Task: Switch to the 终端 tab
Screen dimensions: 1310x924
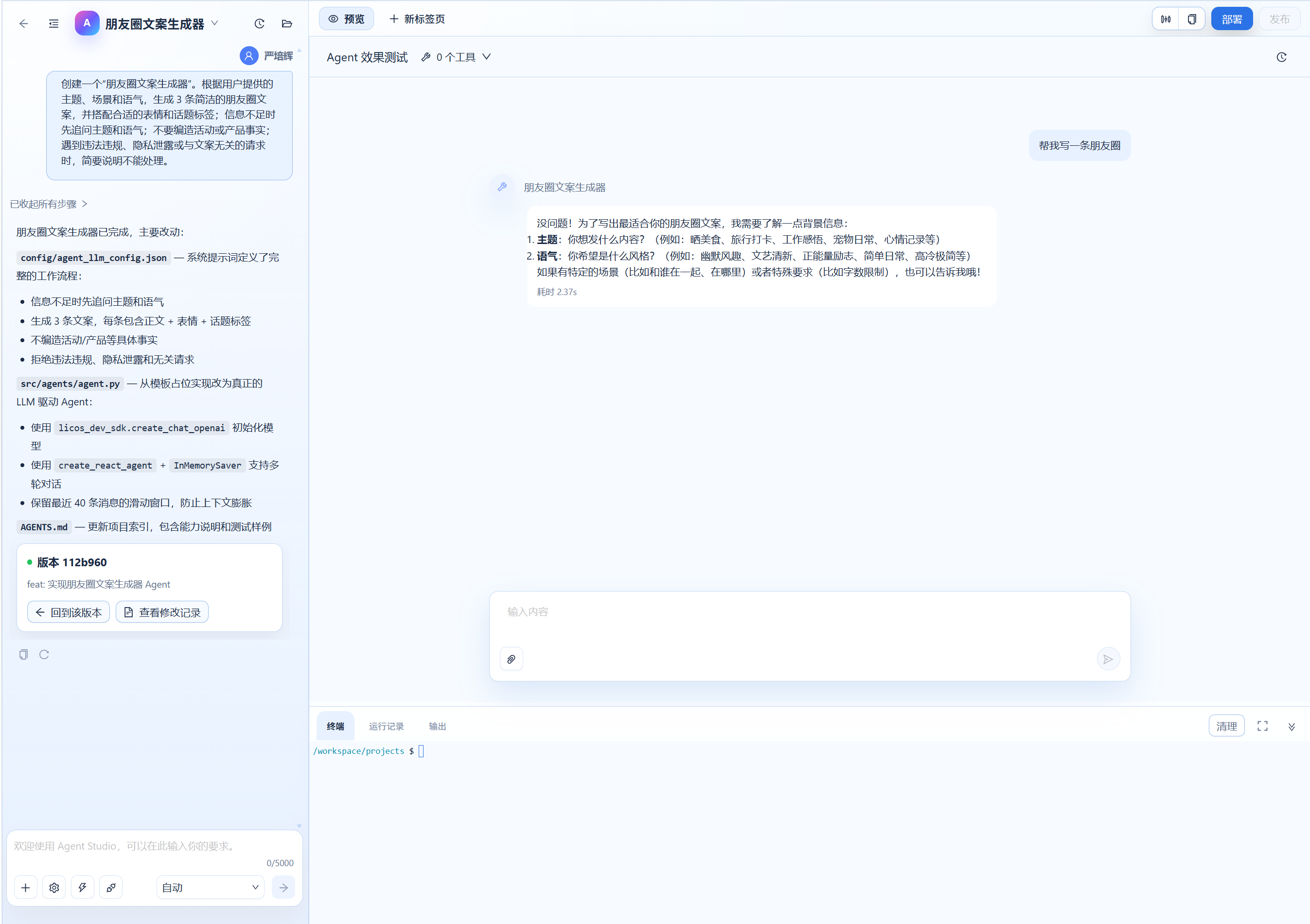Action: tap(336, 726)
